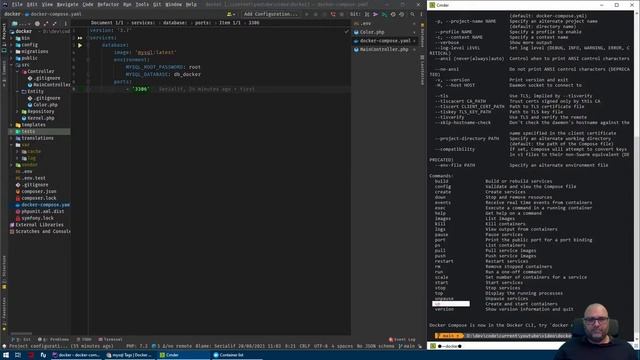Screen dimensions: 640x360
Task: Click the Git push arrow icon
Action: [384, 14]
